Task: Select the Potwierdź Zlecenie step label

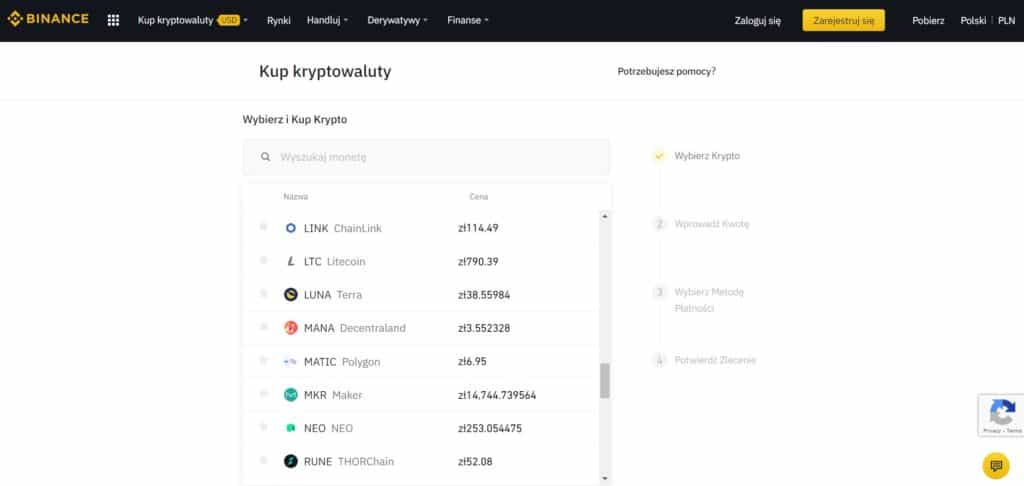Action: [x=715, y=360]
